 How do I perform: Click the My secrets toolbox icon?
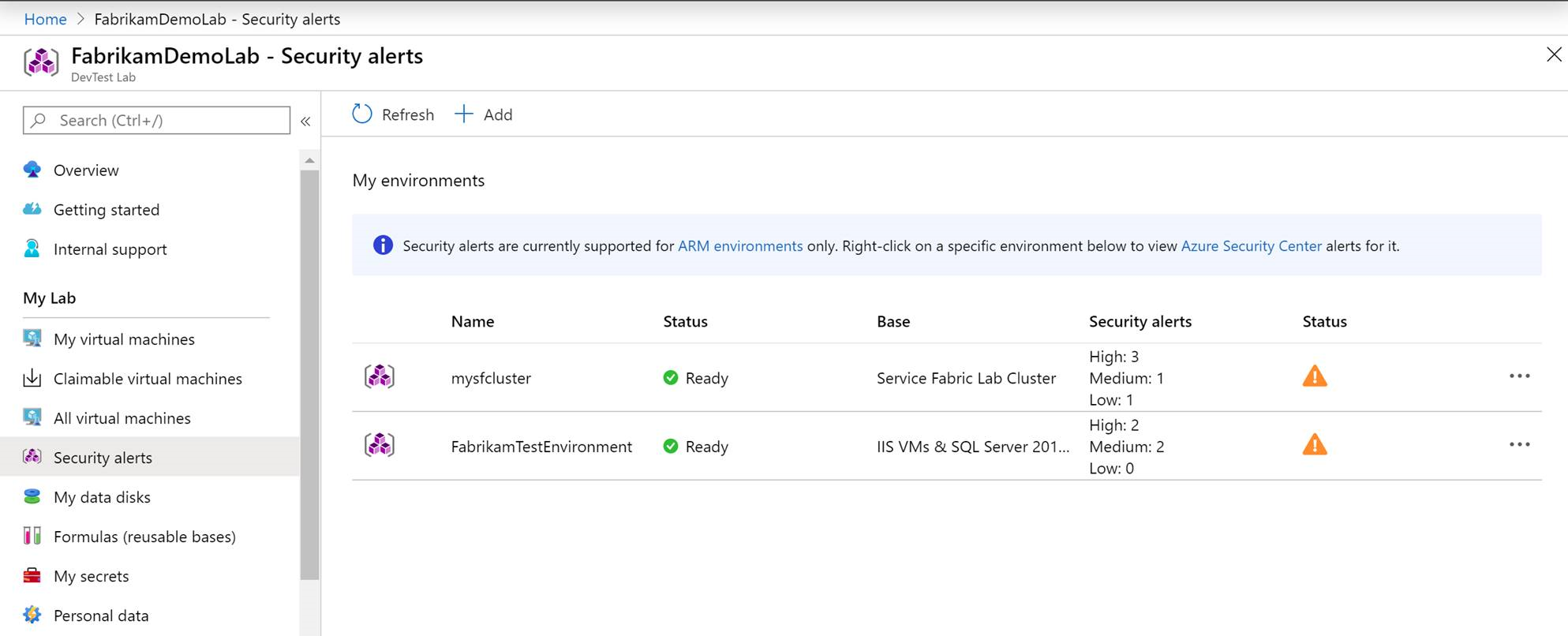pyautogui.click(x=32, y=575)
